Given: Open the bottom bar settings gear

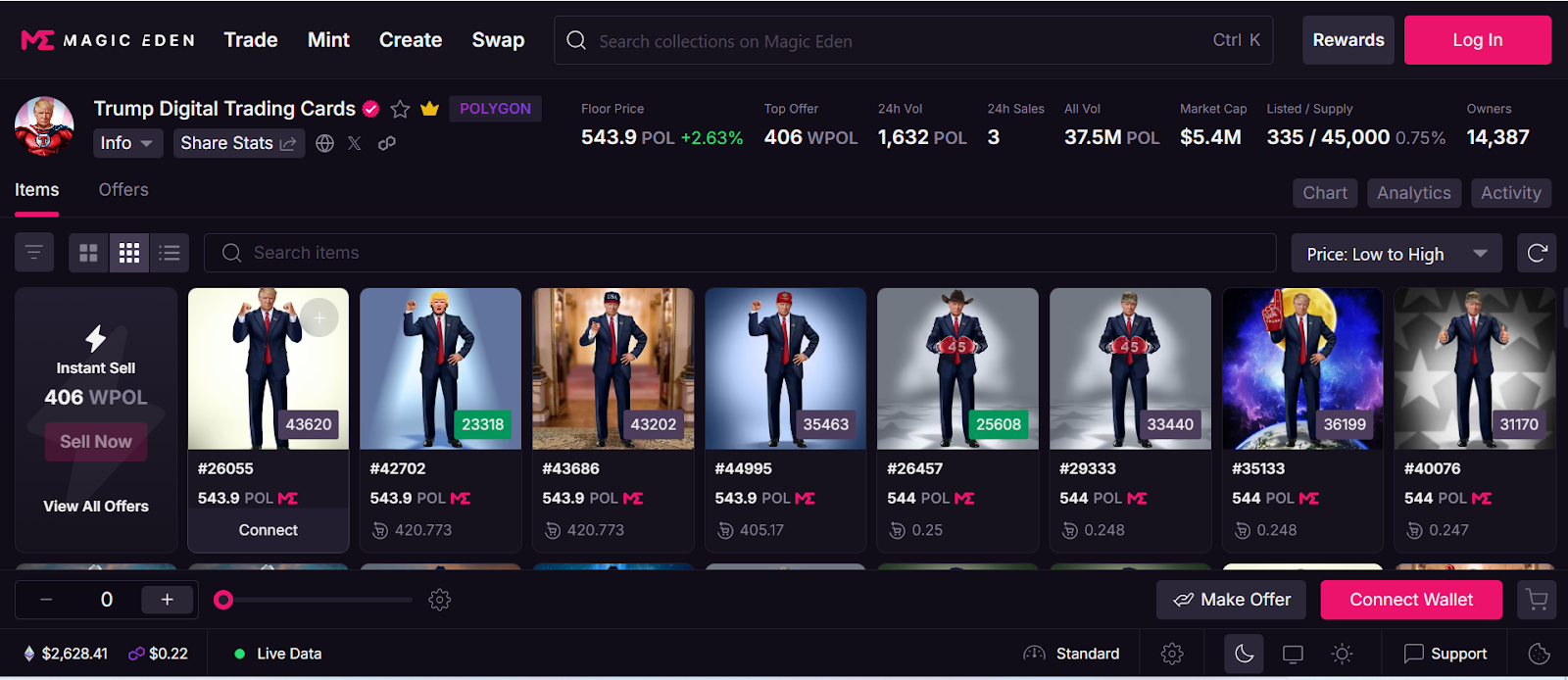Looking at the screenshot, I should 1172,654.
